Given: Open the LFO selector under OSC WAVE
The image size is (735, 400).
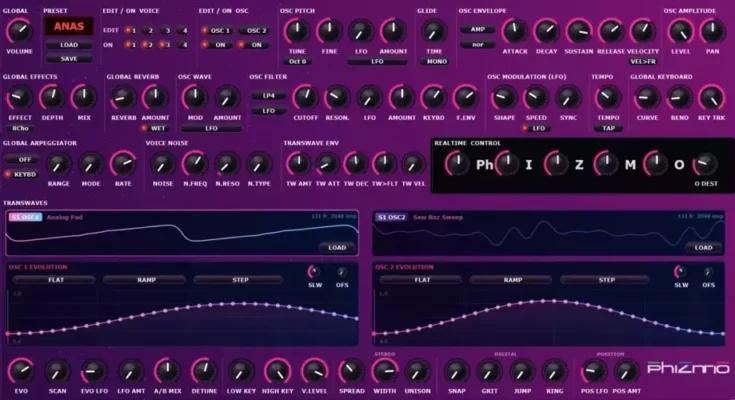Looking at the screenshot, I should [x=211, y=128].
